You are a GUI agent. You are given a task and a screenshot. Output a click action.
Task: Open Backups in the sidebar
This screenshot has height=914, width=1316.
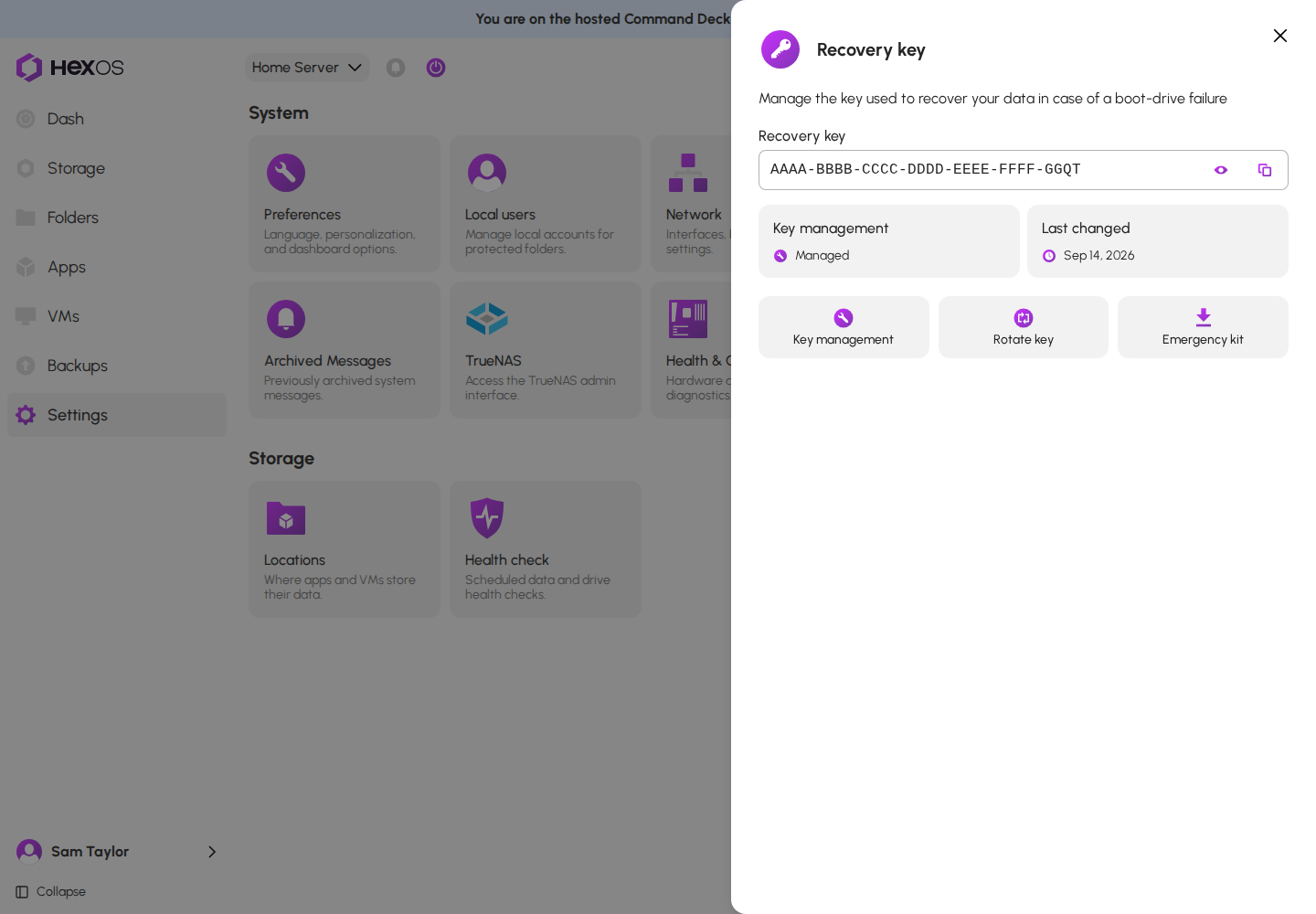click(x=117, y=366)
